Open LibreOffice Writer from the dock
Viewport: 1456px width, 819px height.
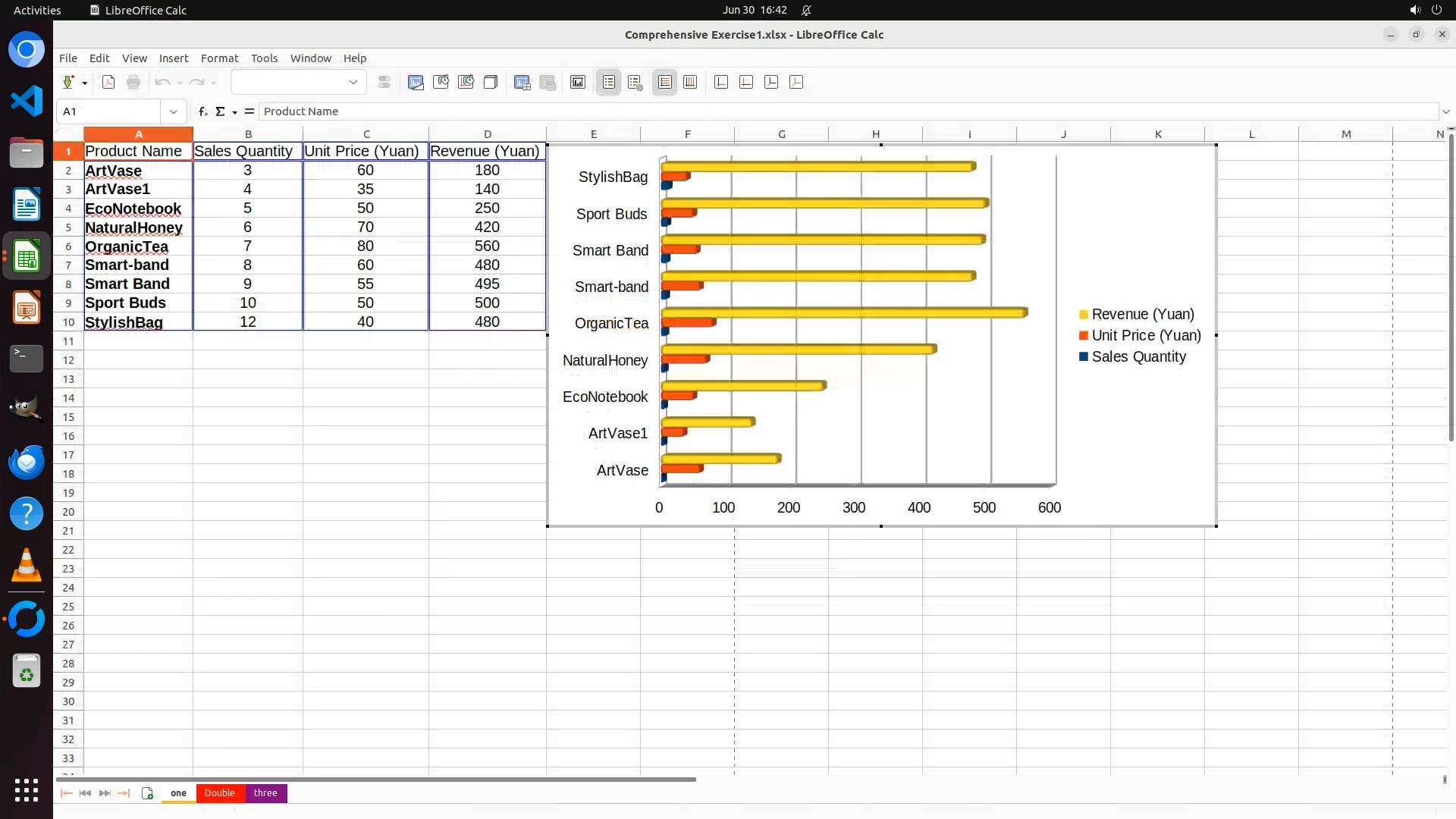click(x=27, y=205)
